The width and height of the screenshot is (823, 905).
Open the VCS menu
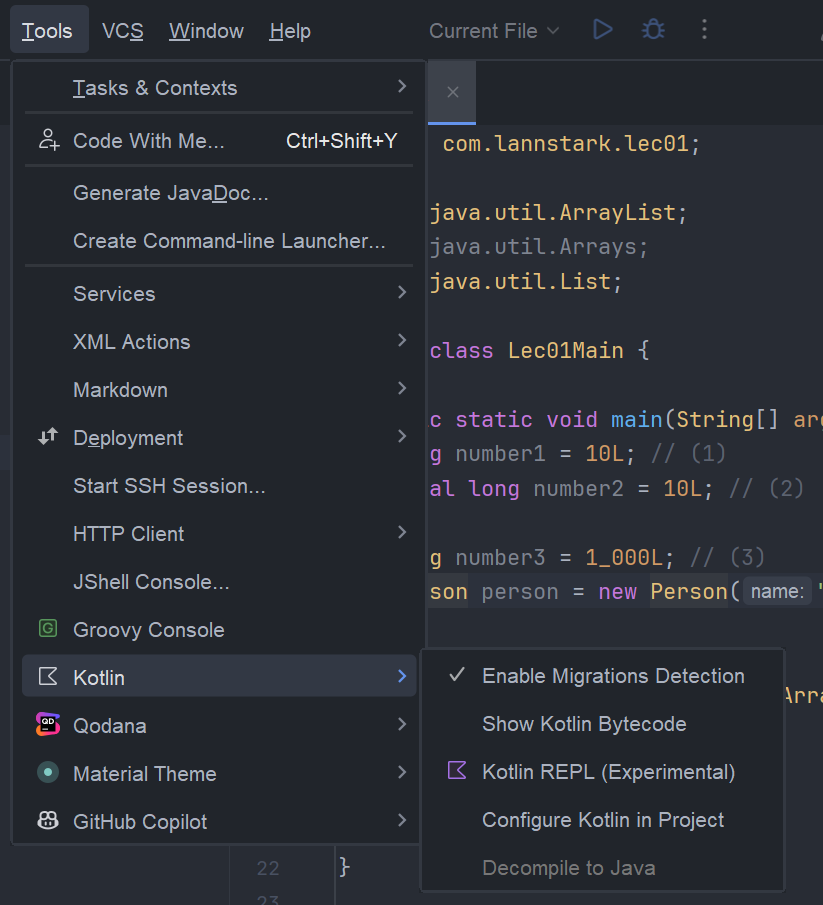coord(122,31)
